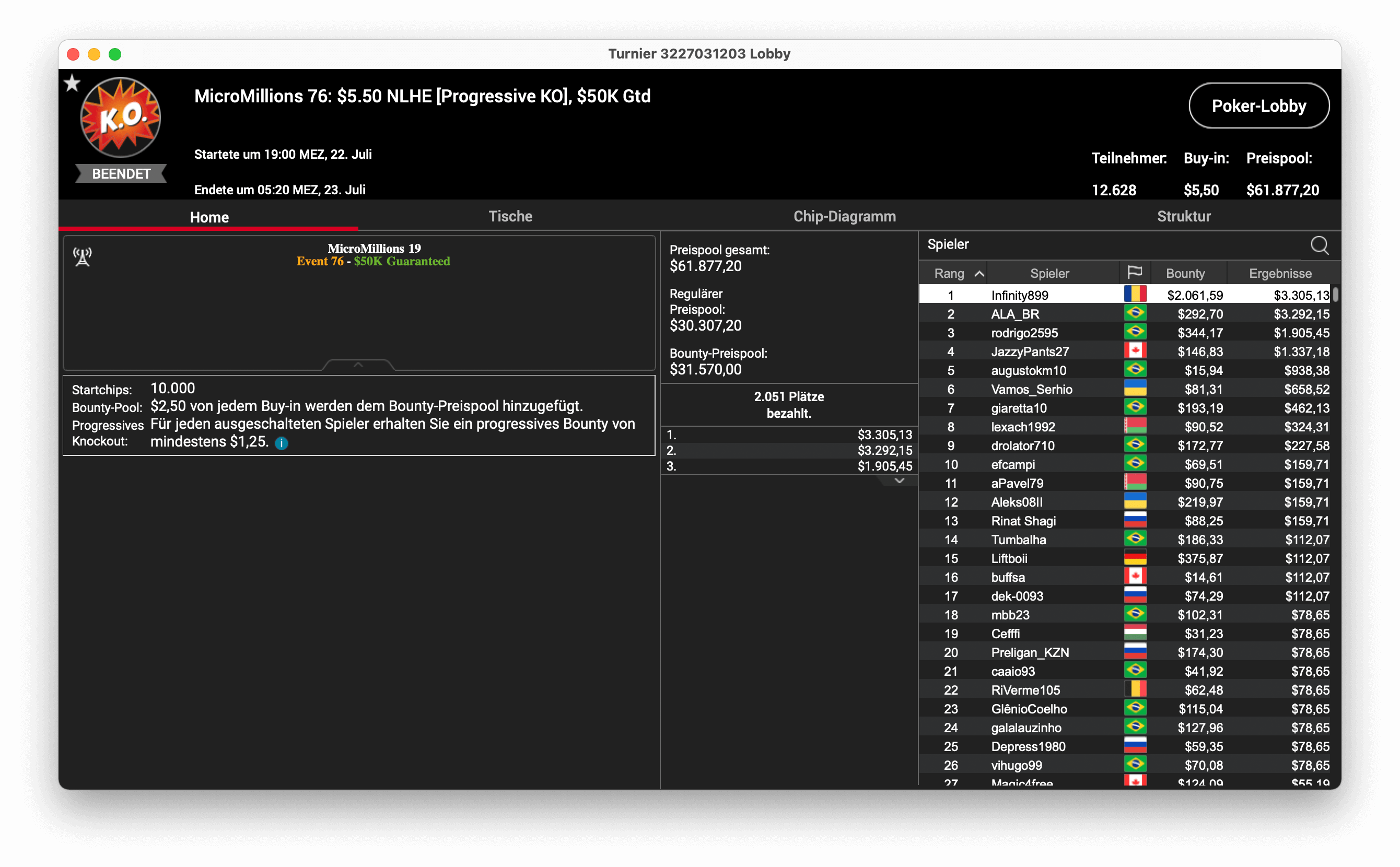The image size is (1400, 867).
Task: Open player search magnifier icon
Action: point(1319,245)
